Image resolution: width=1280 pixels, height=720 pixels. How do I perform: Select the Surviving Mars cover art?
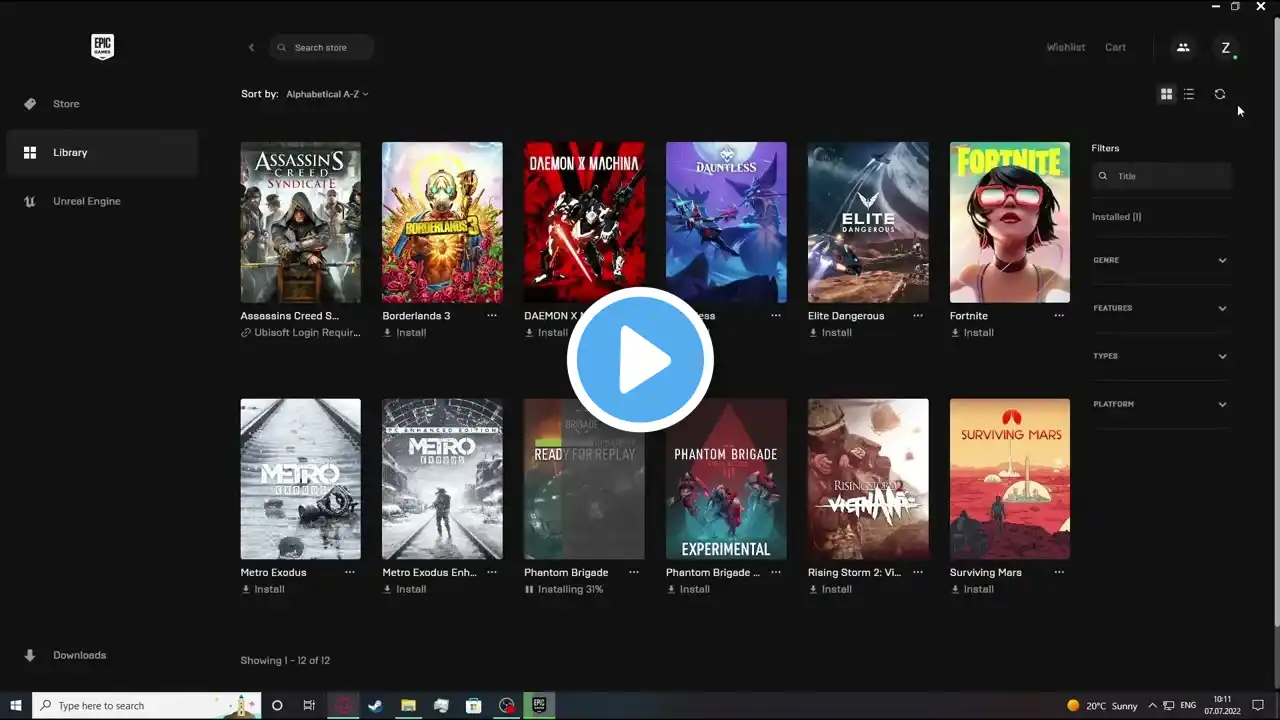click(x=1010, y=479)
